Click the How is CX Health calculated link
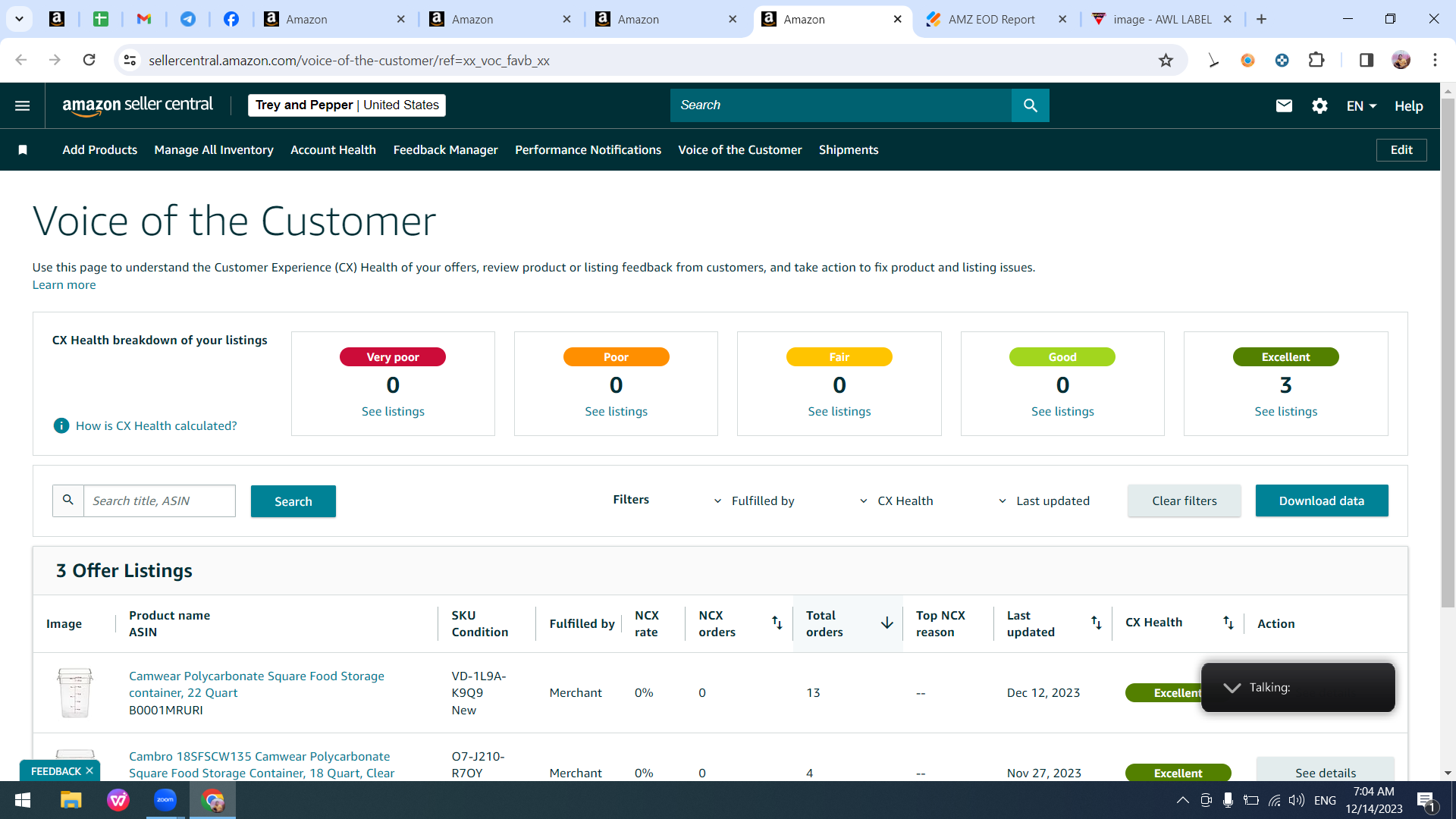The height and width of the screenshot is (819, 1456). coord(156,426)
